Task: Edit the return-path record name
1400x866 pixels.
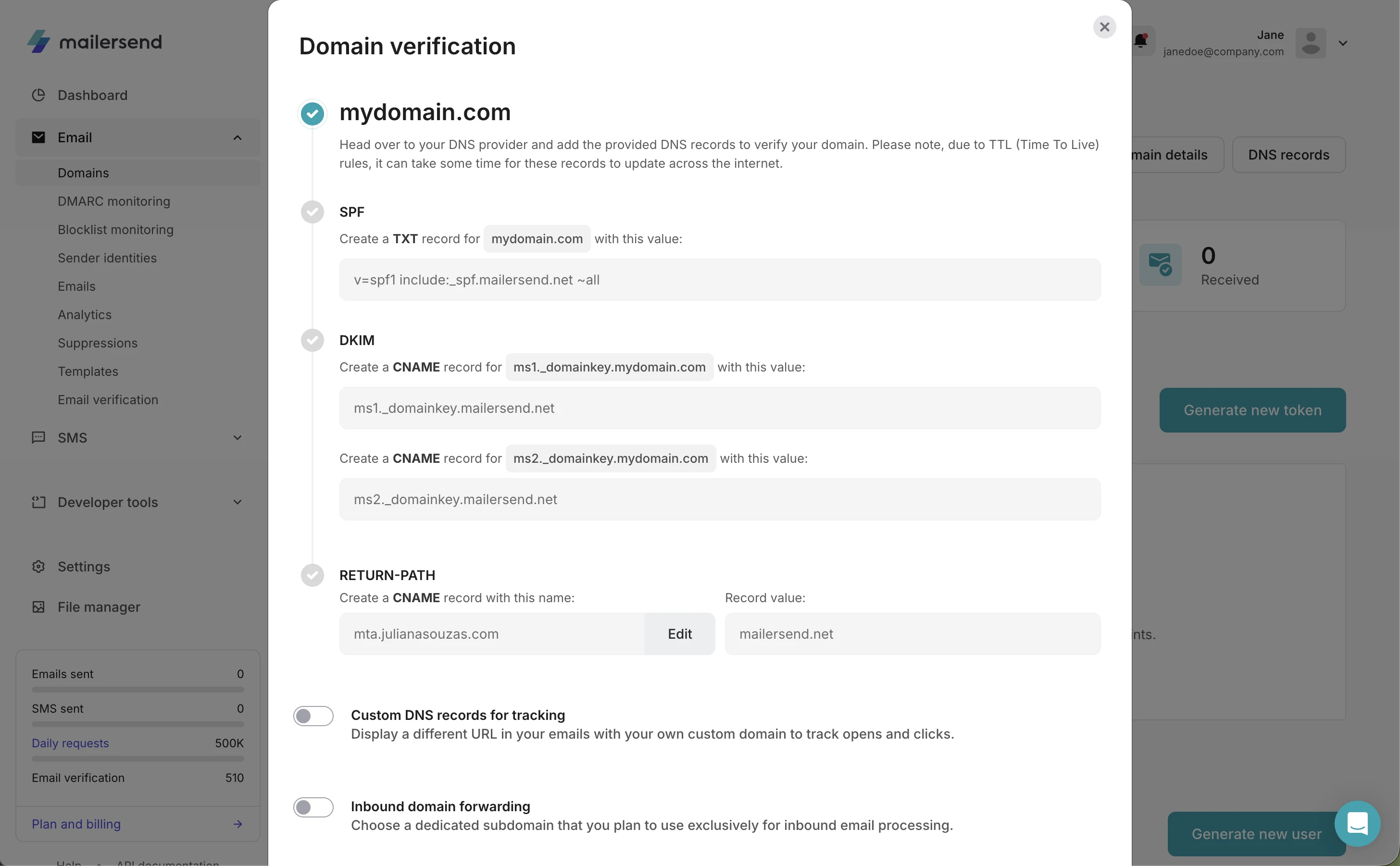Action: click(x=679, y=634)
